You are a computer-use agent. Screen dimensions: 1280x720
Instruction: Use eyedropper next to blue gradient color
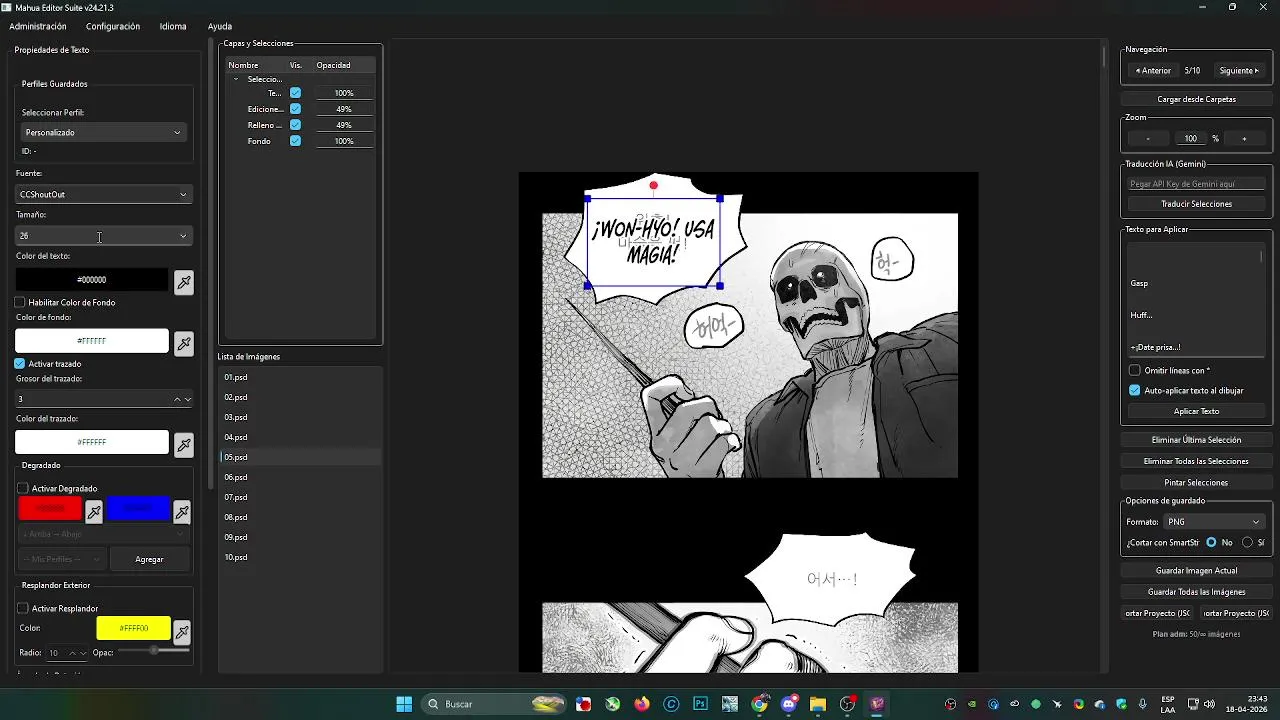point(182,512)
